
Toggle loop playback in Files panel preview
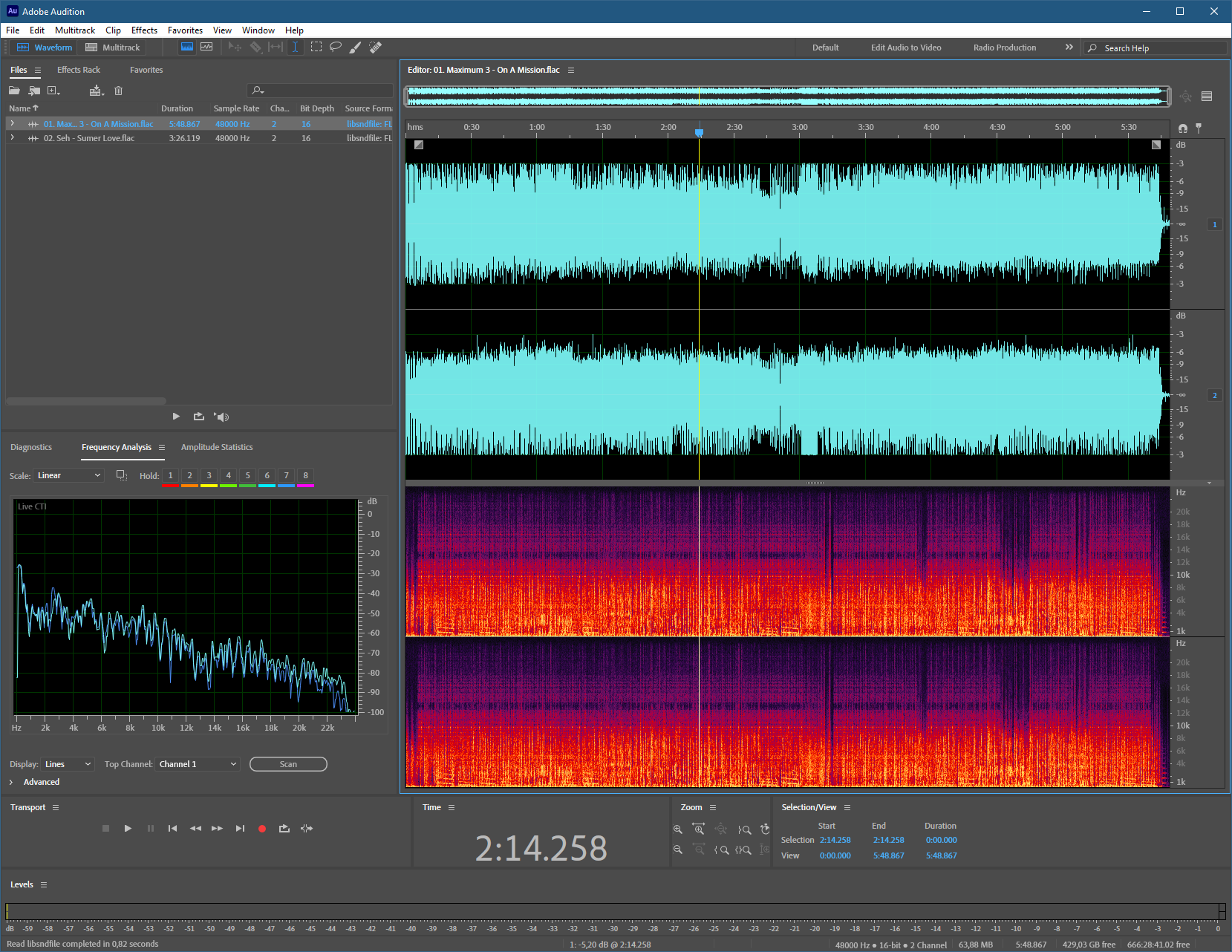(198, 417)
